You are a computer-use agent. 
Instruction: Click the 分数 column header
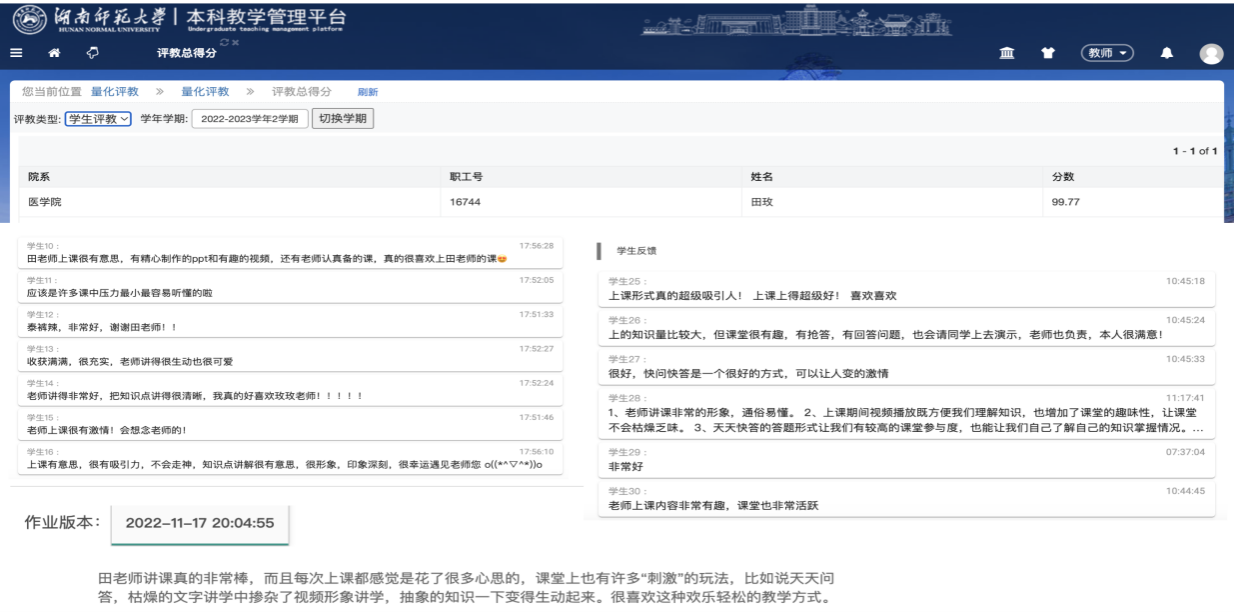pos(1062,176)
